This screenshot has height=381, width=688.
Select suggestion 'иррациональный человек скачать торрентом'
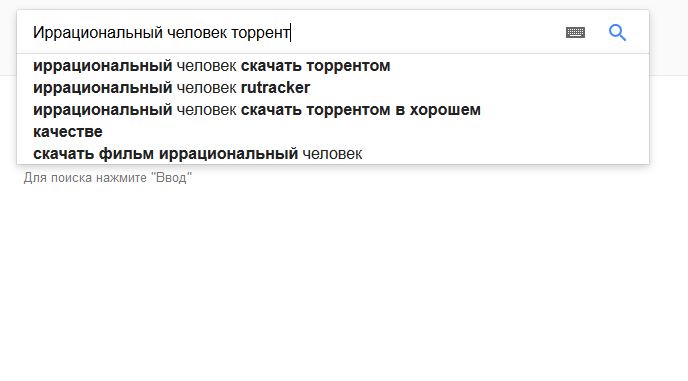tap(333, 66)
